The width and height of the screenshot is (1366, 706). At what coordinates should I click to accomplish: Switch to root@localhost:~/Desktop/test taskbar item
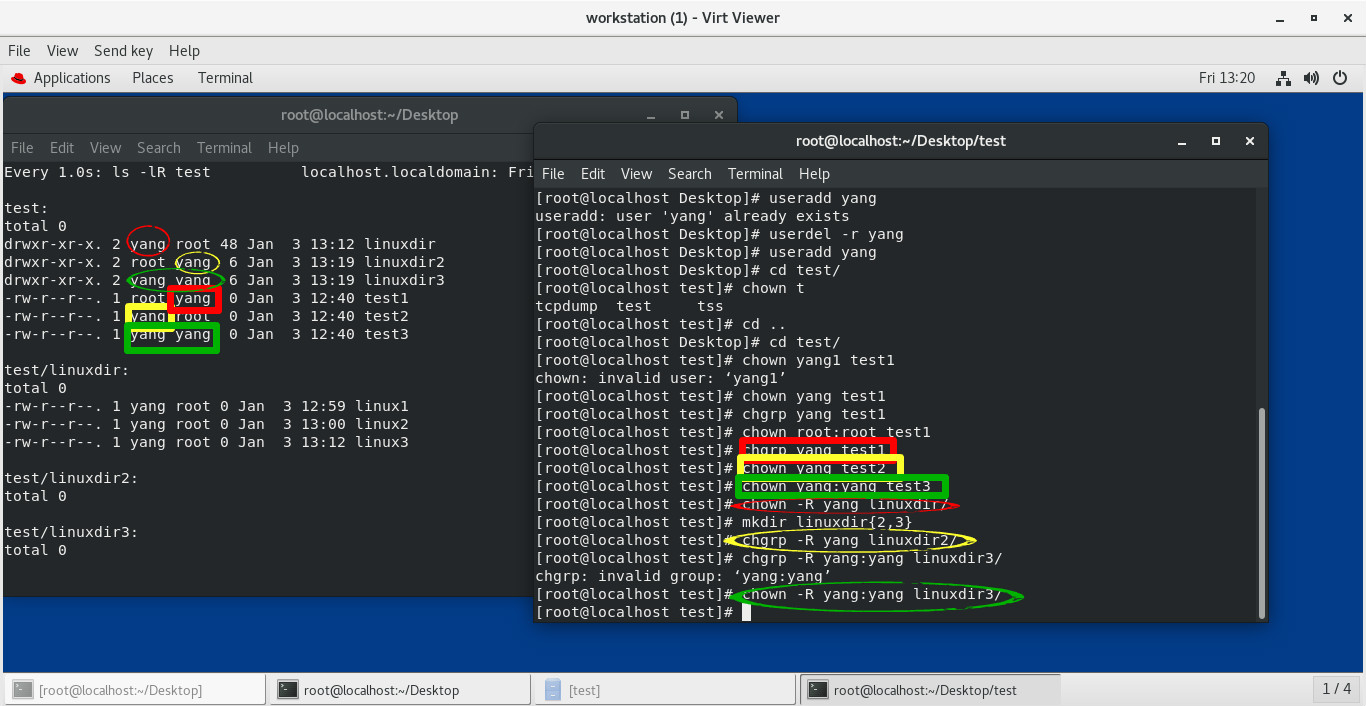point(928,690)
